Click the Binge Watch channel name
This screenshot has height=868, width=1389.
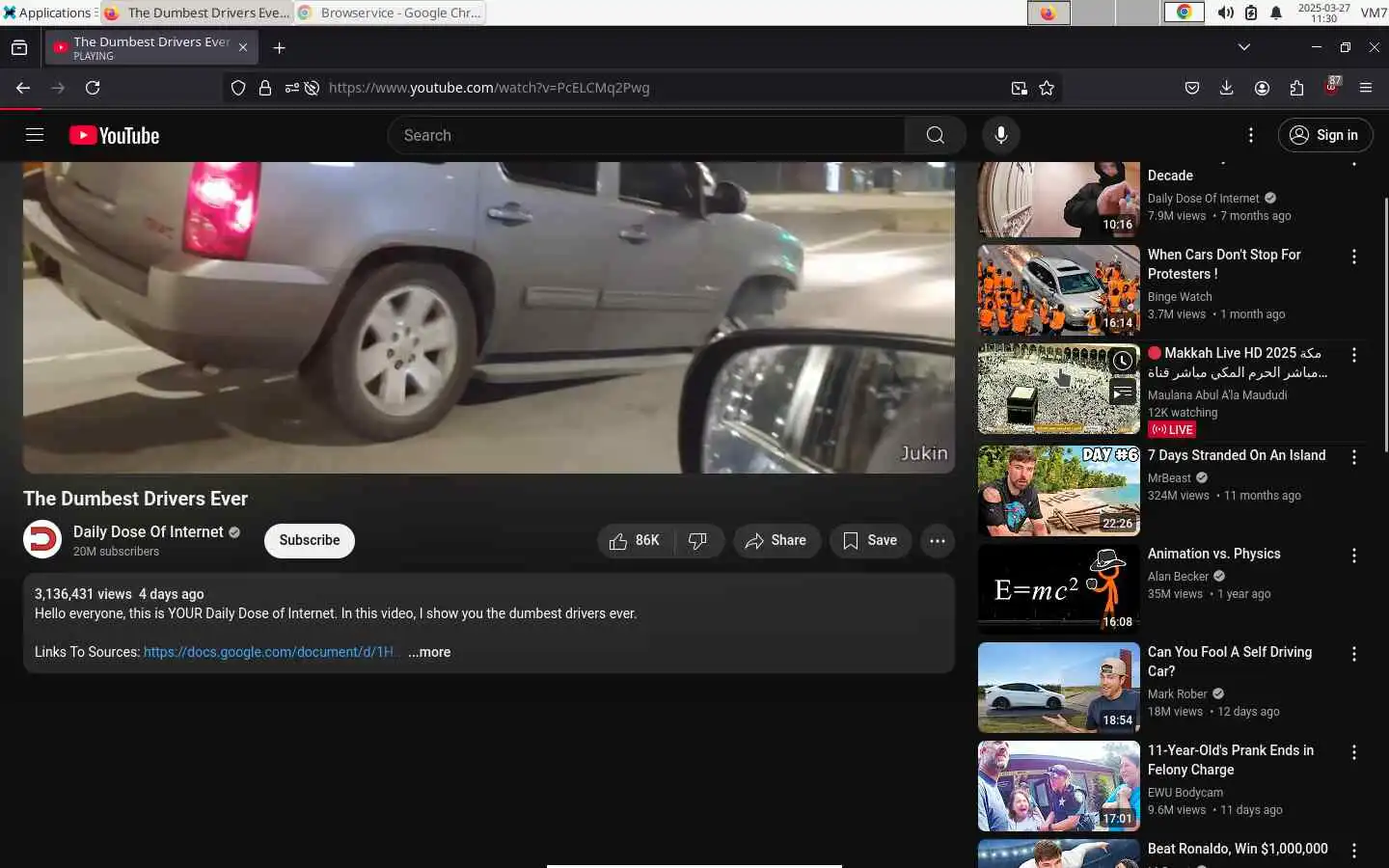[x=1180, y=297]
